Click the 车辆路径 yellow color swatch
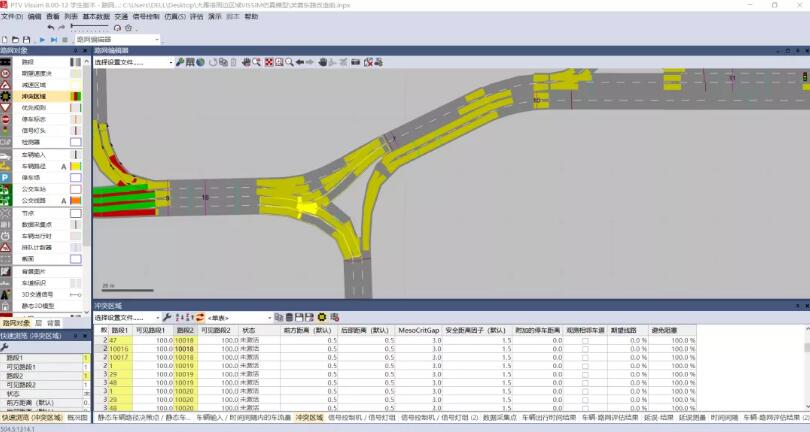This screenshot has width=810, height=432. [75, 166]
